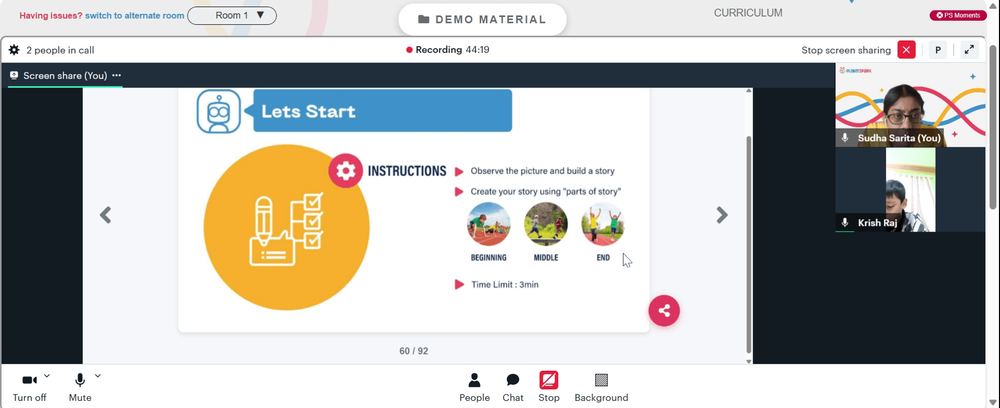Click Krish Raj video tile

tap(910, 189)
